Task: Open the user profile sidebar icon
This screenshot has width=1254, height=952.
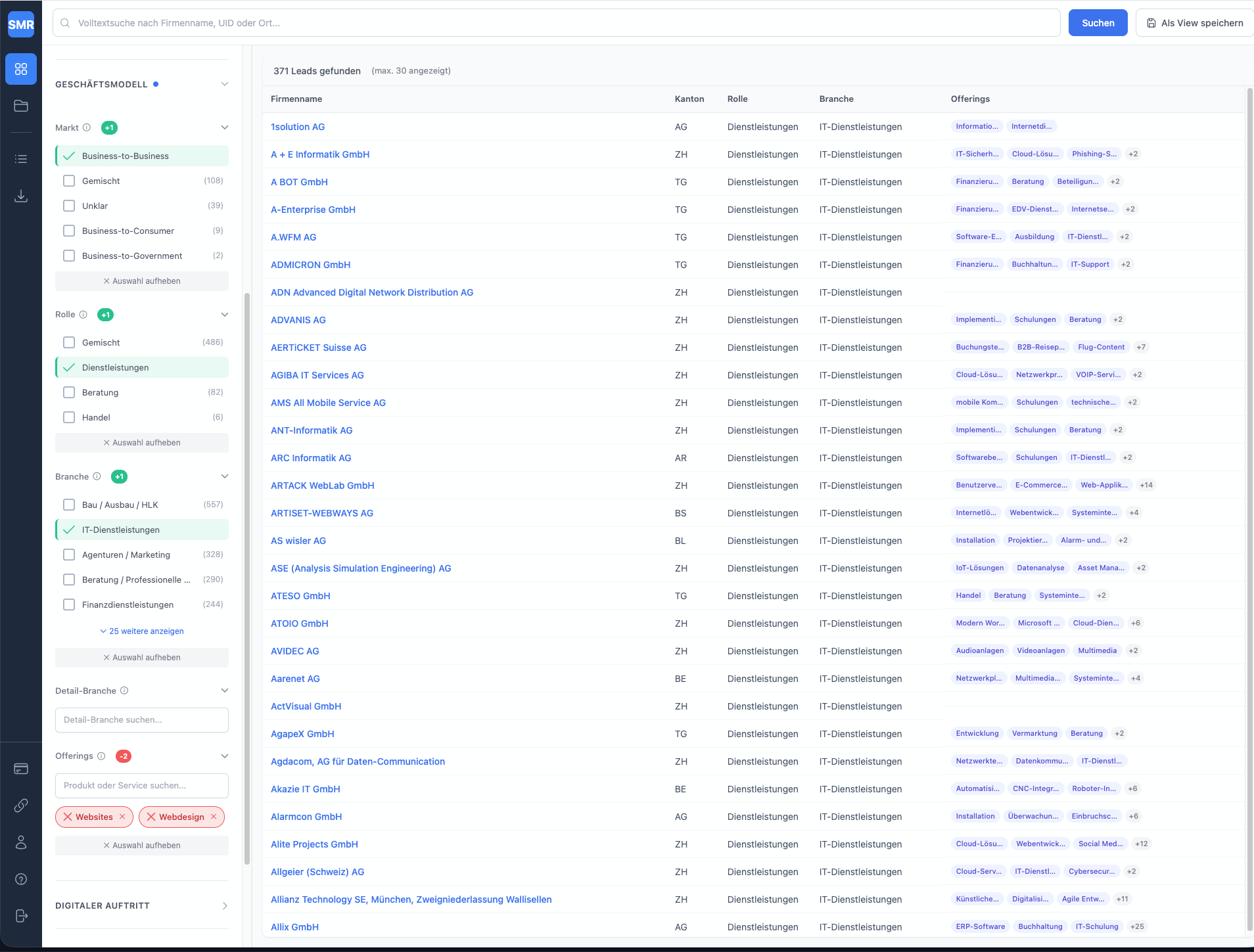Action: click(x=21, y=842)
